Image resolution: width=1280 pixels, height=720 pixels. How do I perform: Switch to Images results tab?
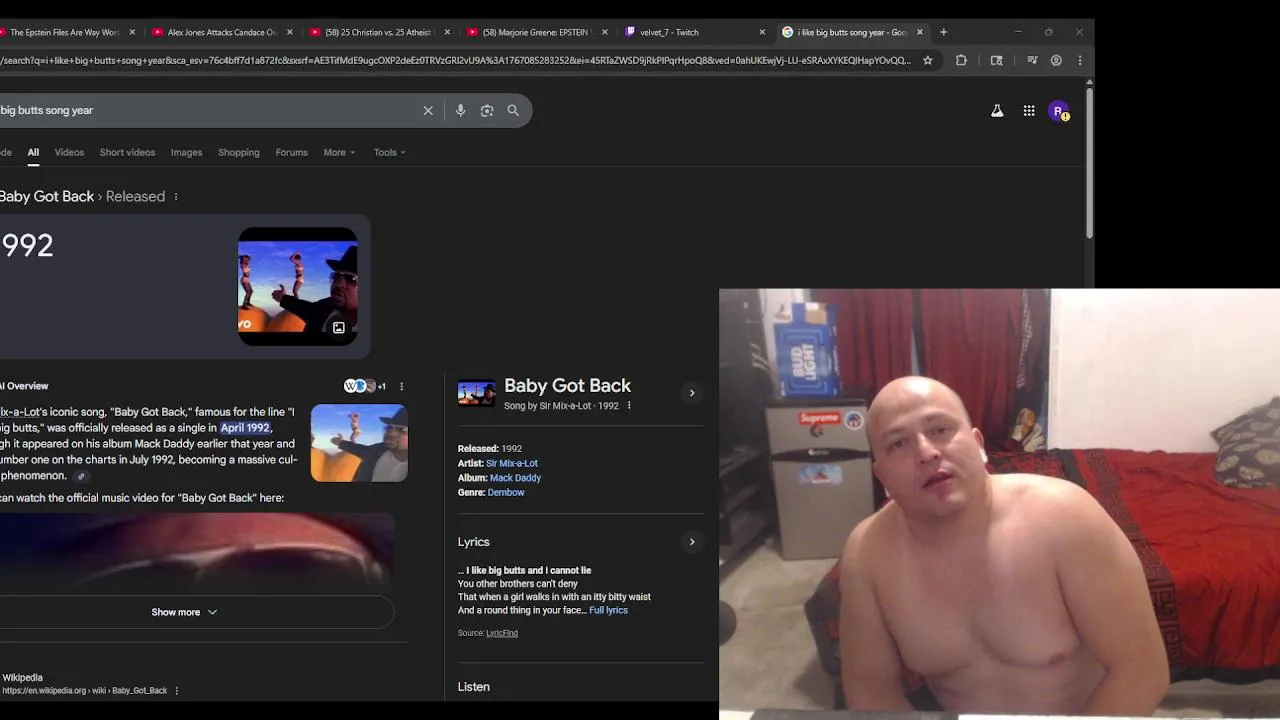coord(186,153)
